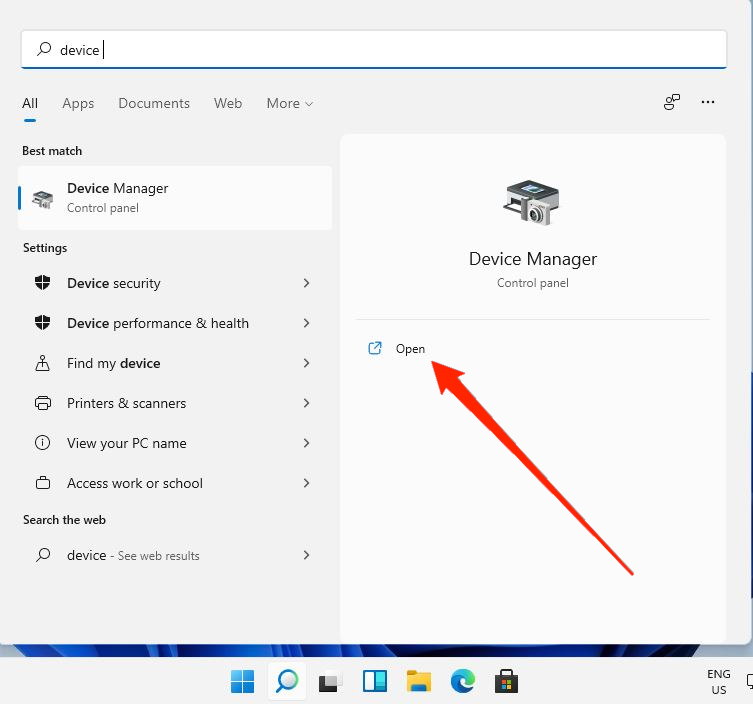This screenshot has width=753, height=704.
Task: Click the search feedback people icon
Action: click(x=672, y=103)
